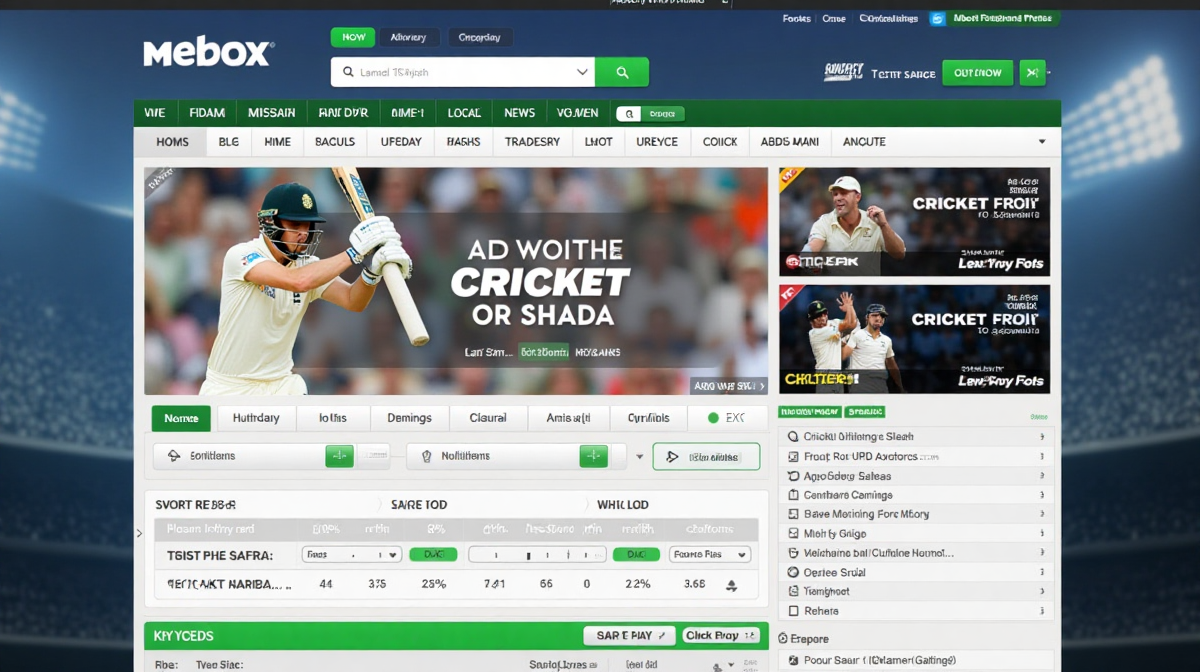
Task: Click the green plus button beside Nolittems
Action: click(593, 456)
